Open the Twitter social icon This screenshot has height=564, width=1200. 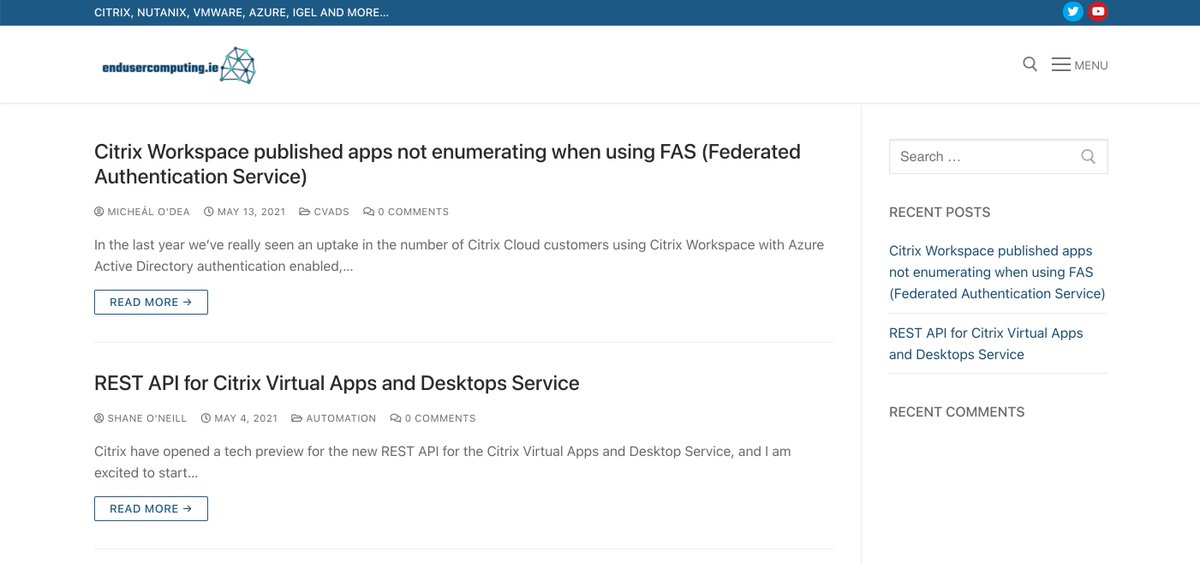point(1073,12)
